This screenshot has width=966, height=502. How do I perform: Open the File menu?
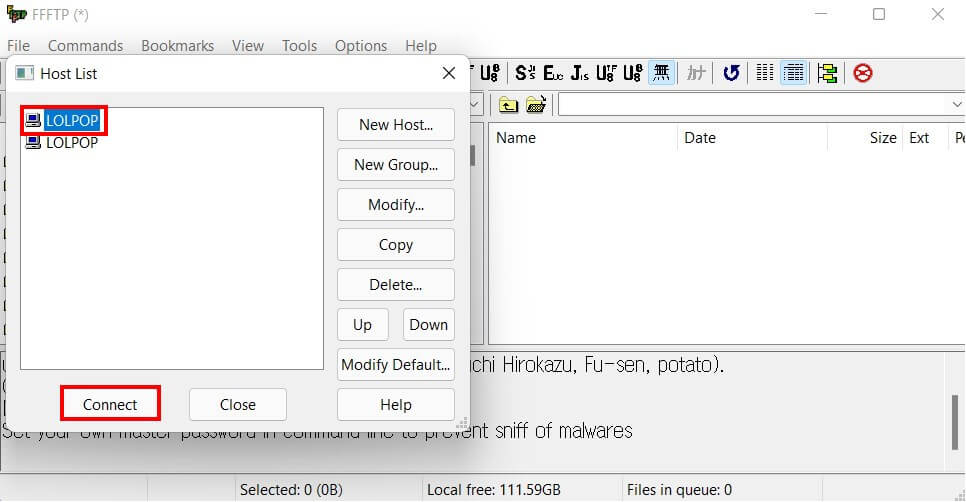pyautogui.click(x=18, y=46)
